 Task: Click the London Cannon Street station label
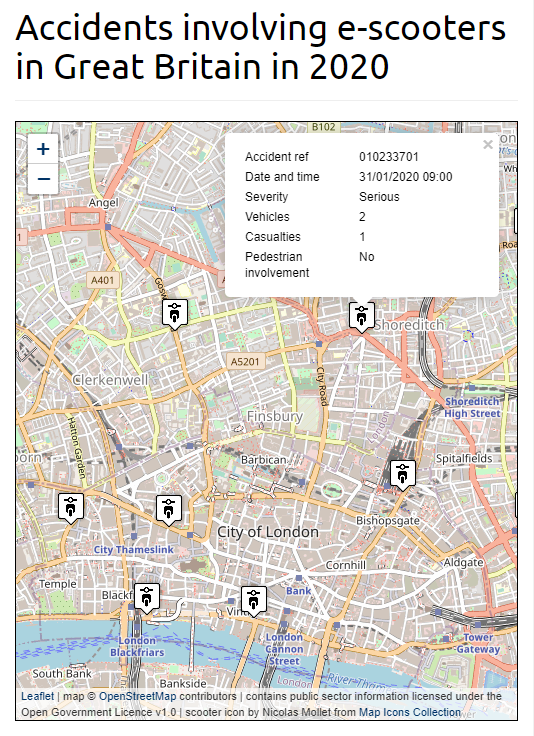(284, 649)
